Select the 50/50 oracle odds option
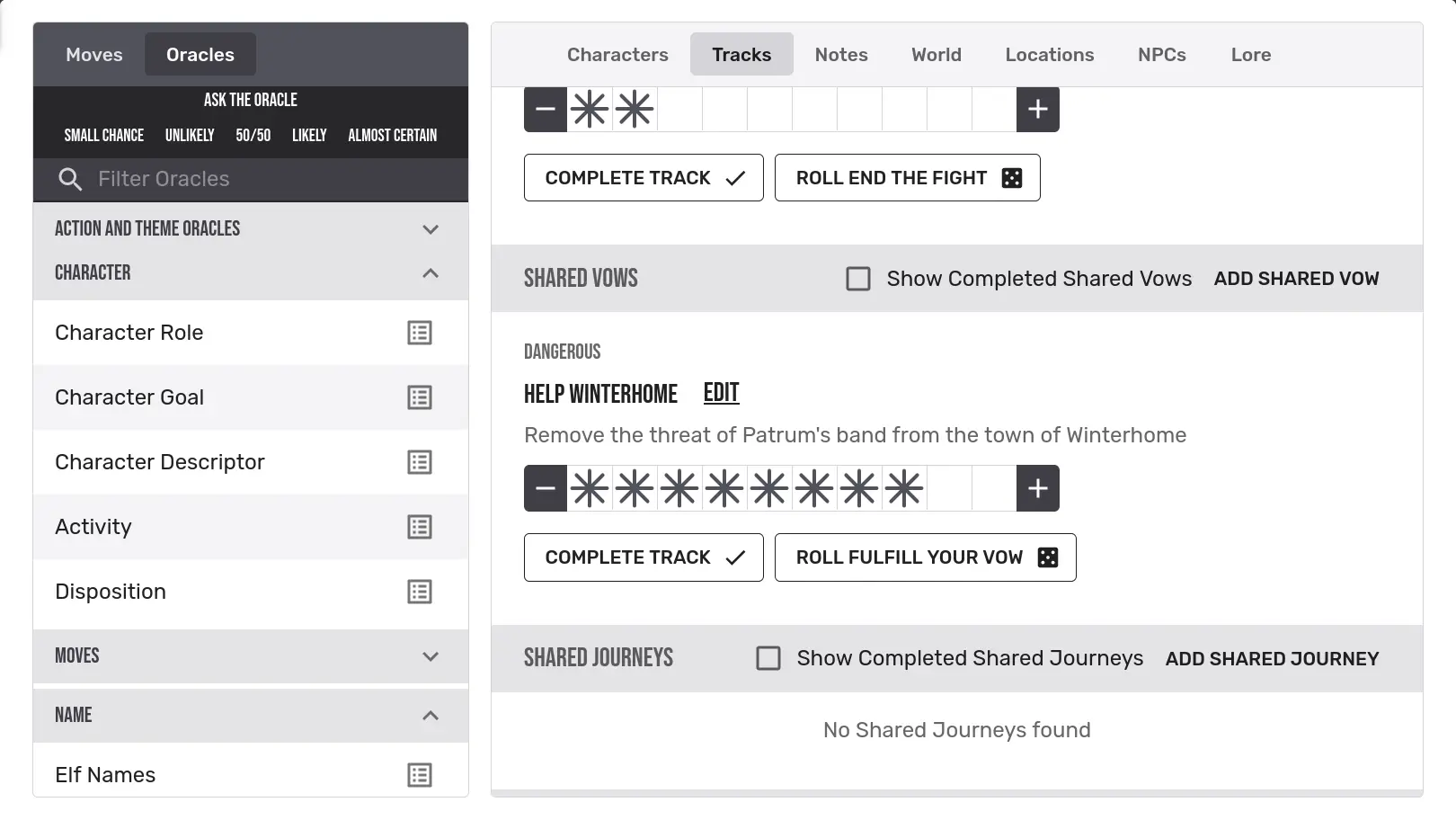 tap(253, 135)
